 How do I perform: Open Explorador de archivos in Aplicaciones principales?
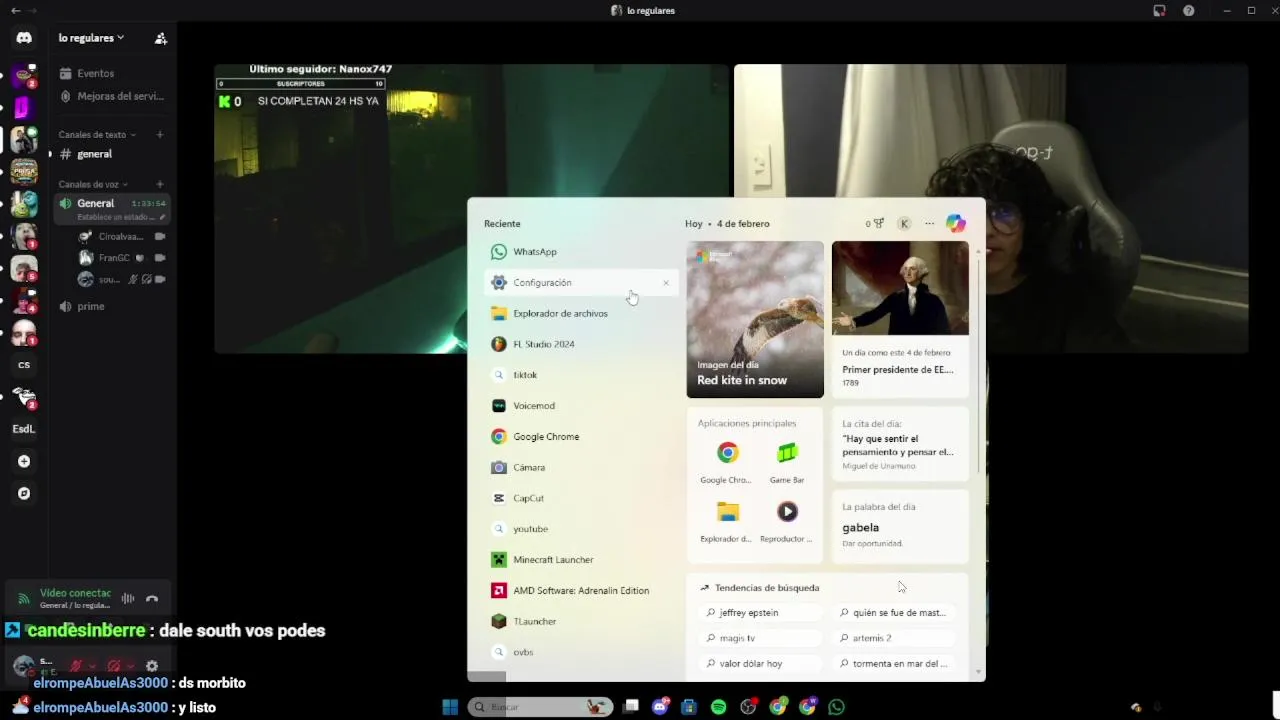727,522
